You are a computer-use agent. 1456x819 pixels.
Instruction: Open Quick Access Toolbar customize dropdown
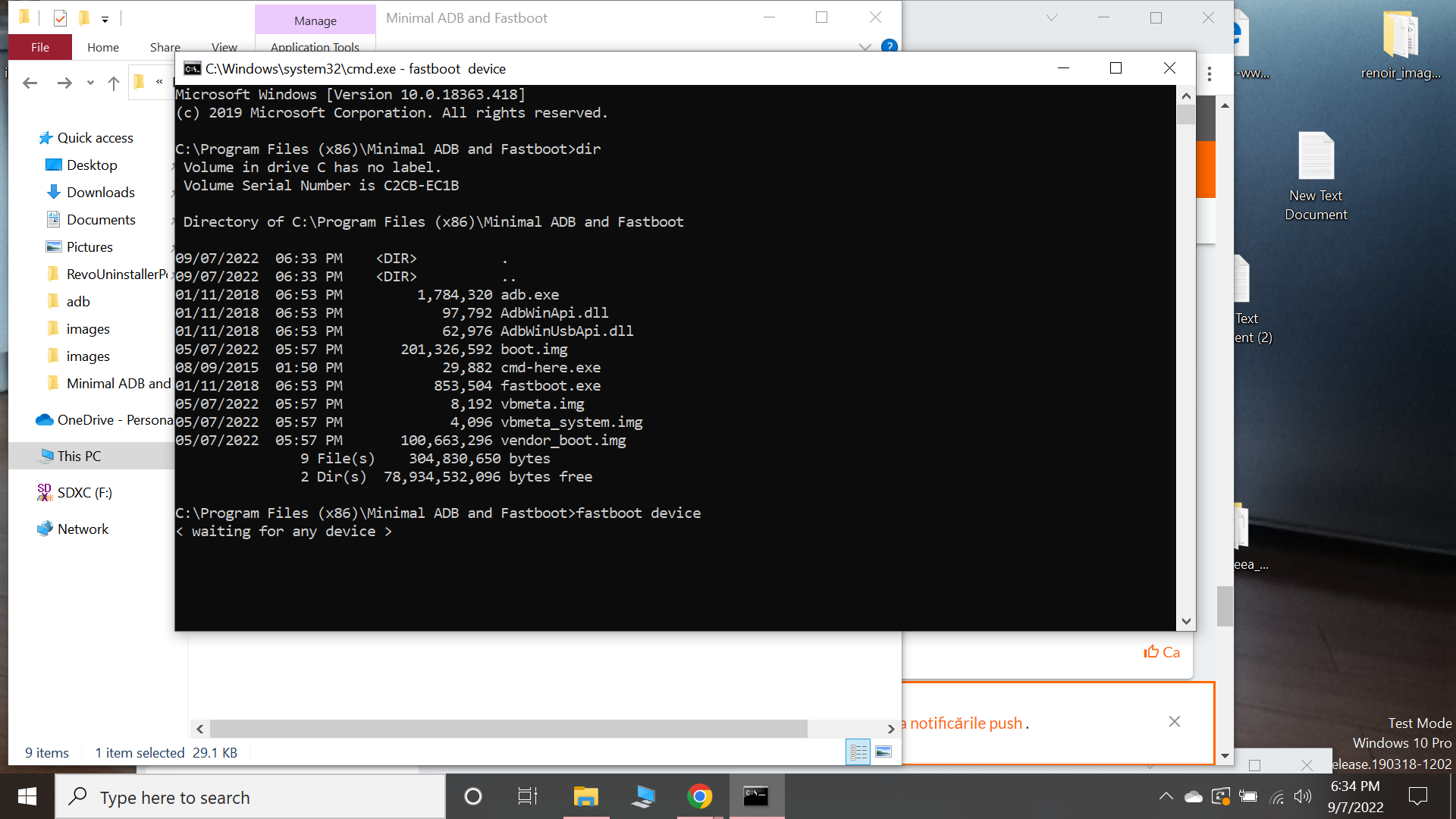pos(105,18)
